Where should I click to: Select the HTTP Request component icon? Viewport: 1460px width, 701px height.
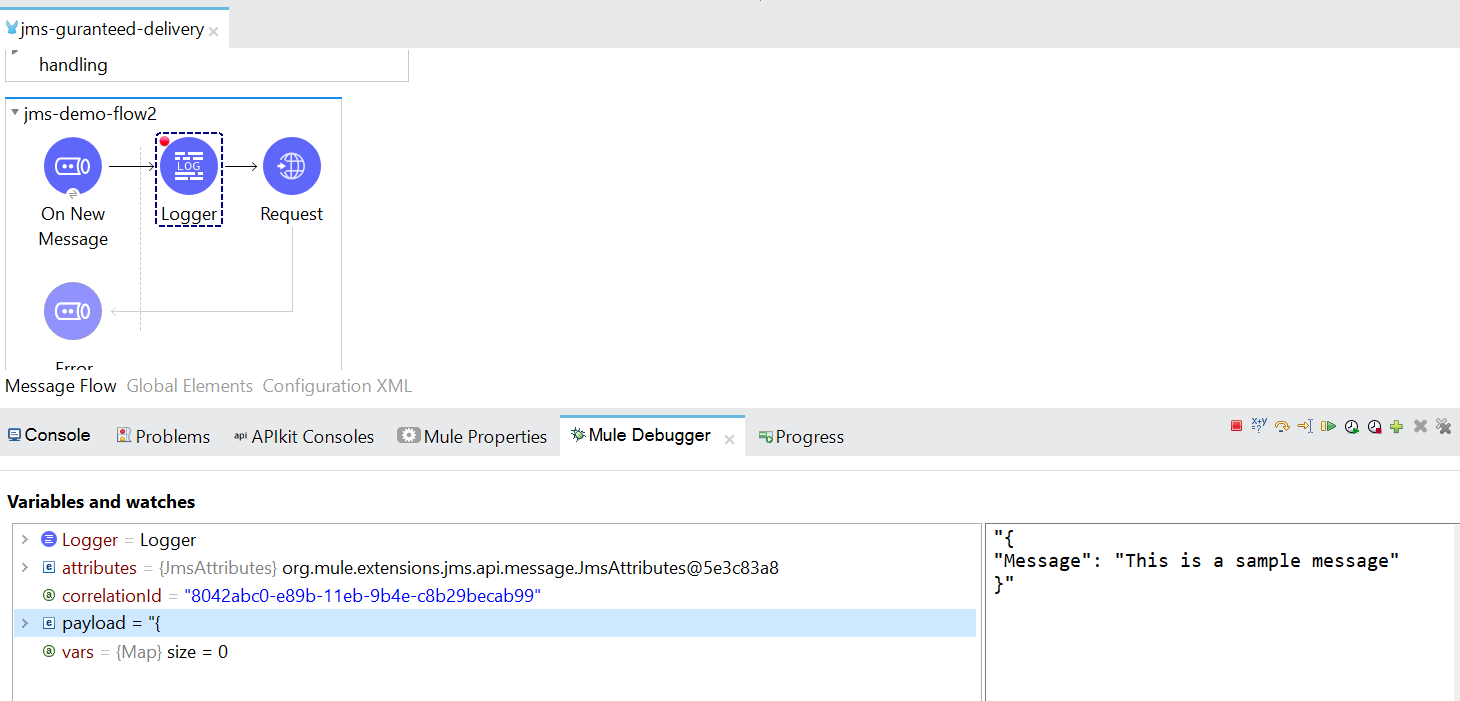pos(291,166)
